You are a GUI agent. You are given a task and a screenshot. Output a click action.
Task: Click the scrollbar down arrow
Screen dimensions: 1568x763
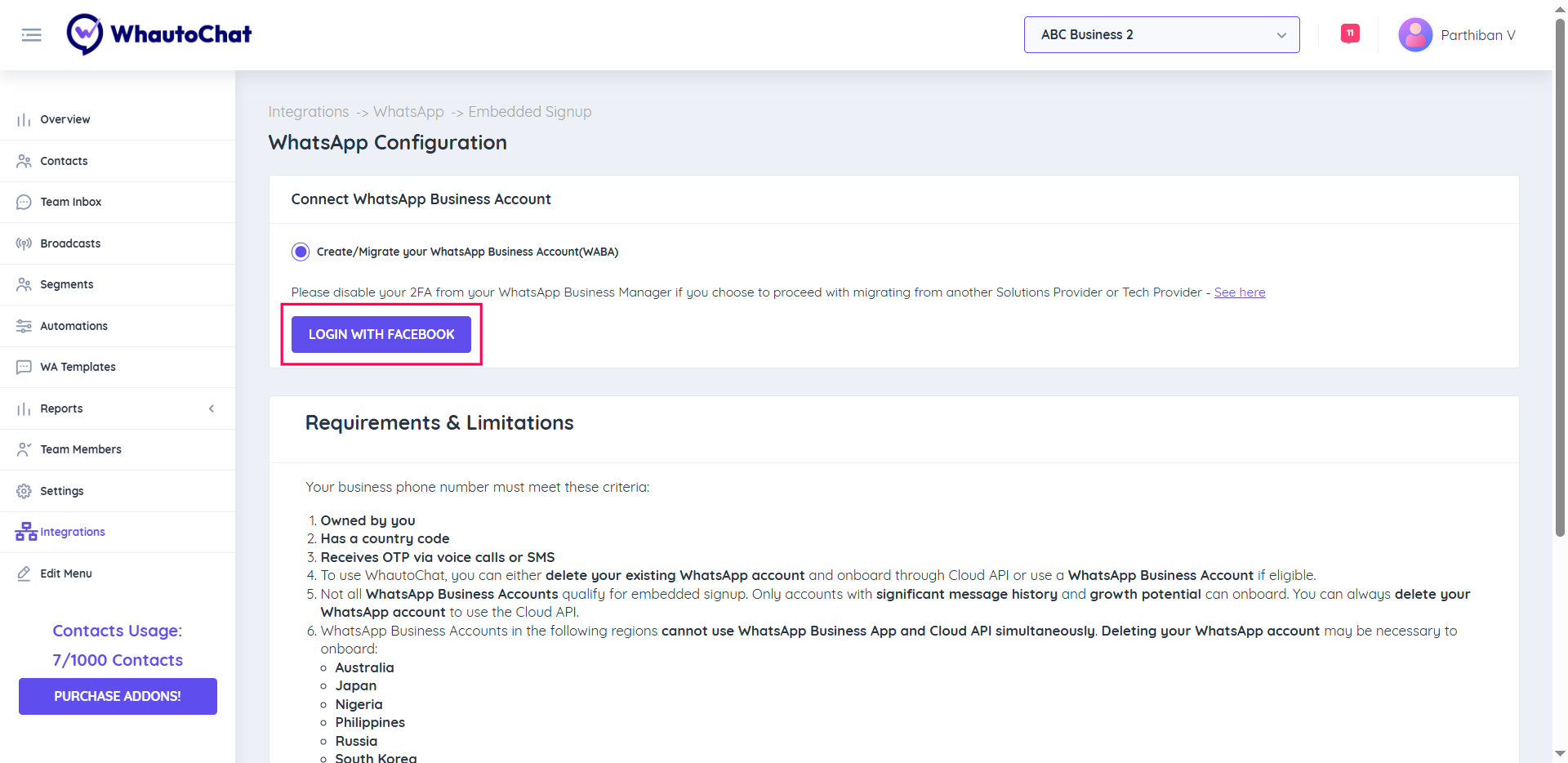tap(1560, 753)
